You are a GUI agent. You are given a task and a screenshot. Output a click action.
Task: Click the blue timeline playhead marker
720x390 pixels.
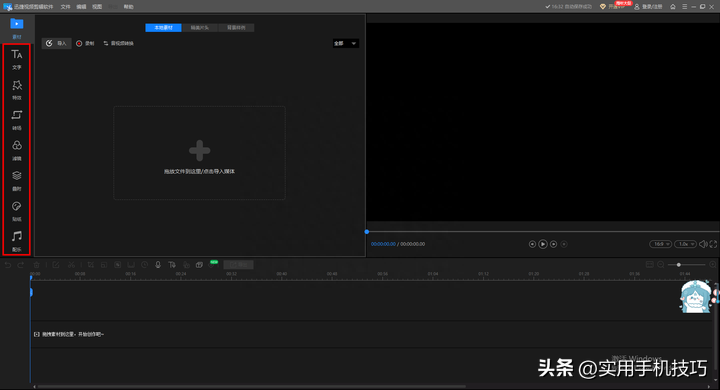31,292
